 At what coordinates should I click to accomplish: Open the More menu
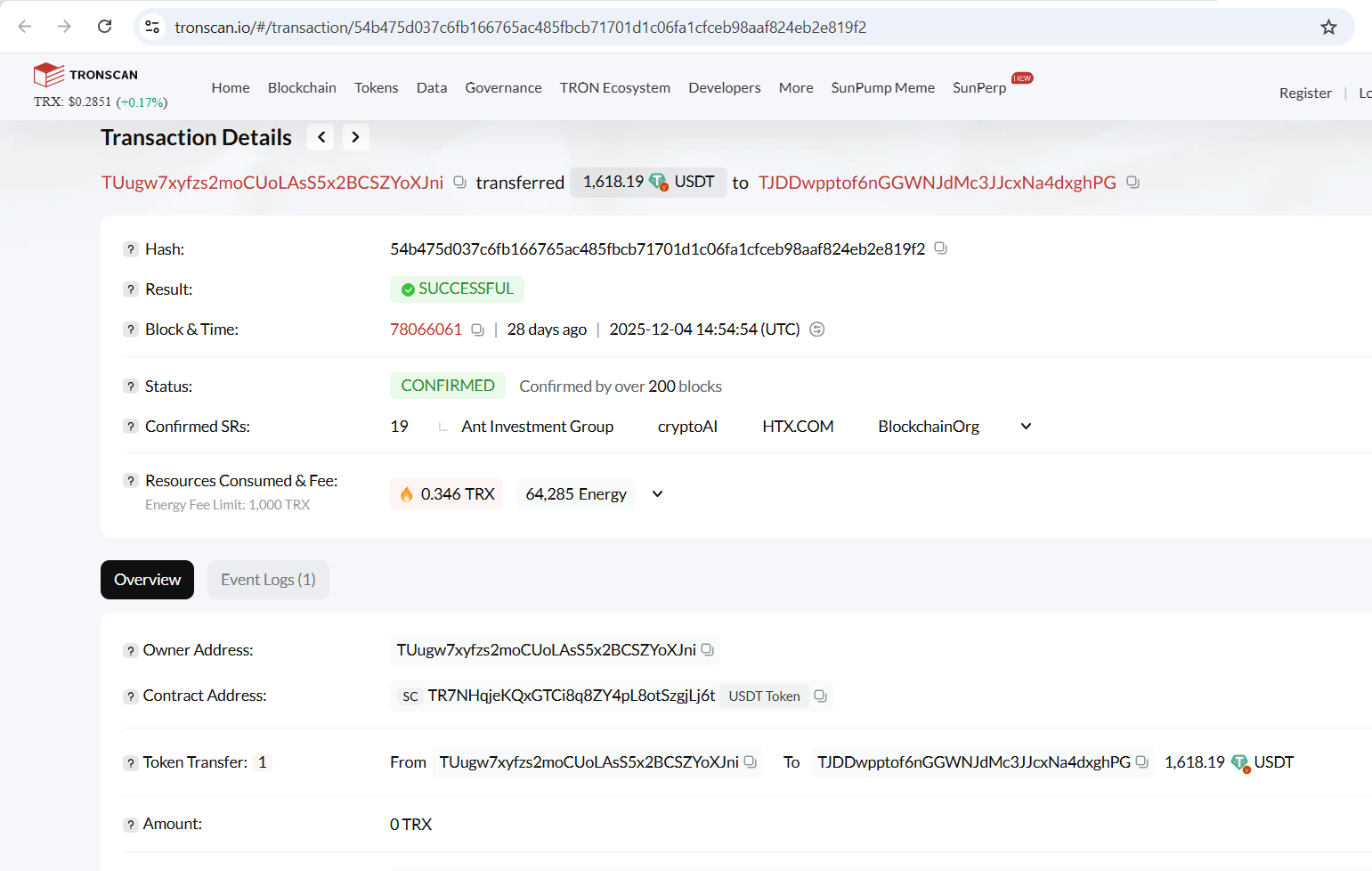[x=796, y=87]
